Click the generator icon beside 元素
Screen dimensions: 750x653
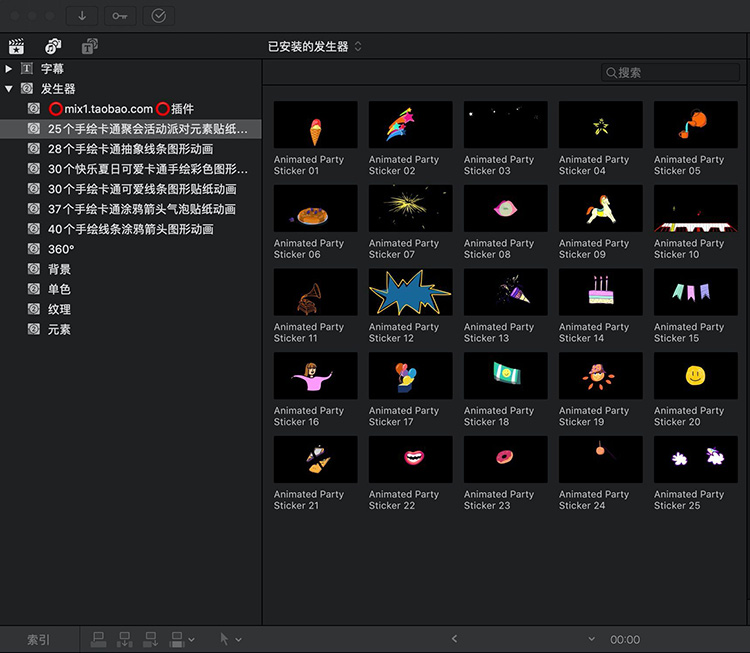33,329
